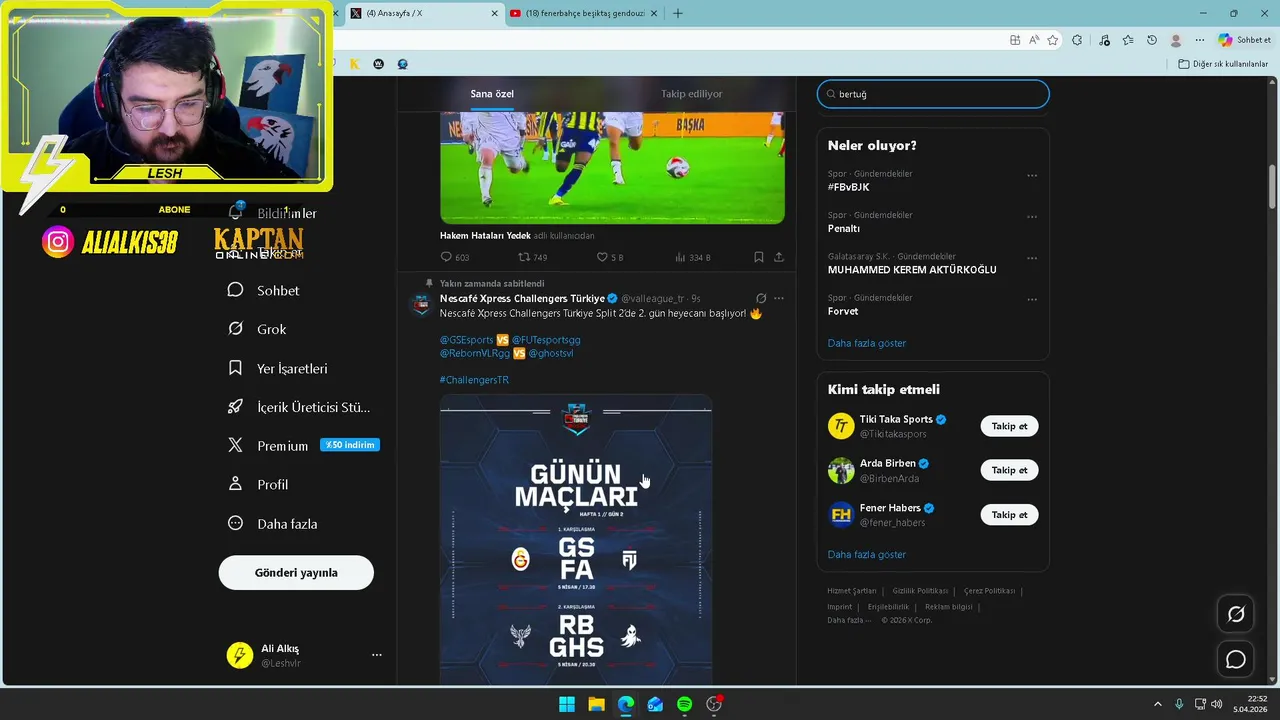Viewport: 1280px width, 720px height.
Task: Open File Explorer from the taskbar
Action: click(596, 704)
